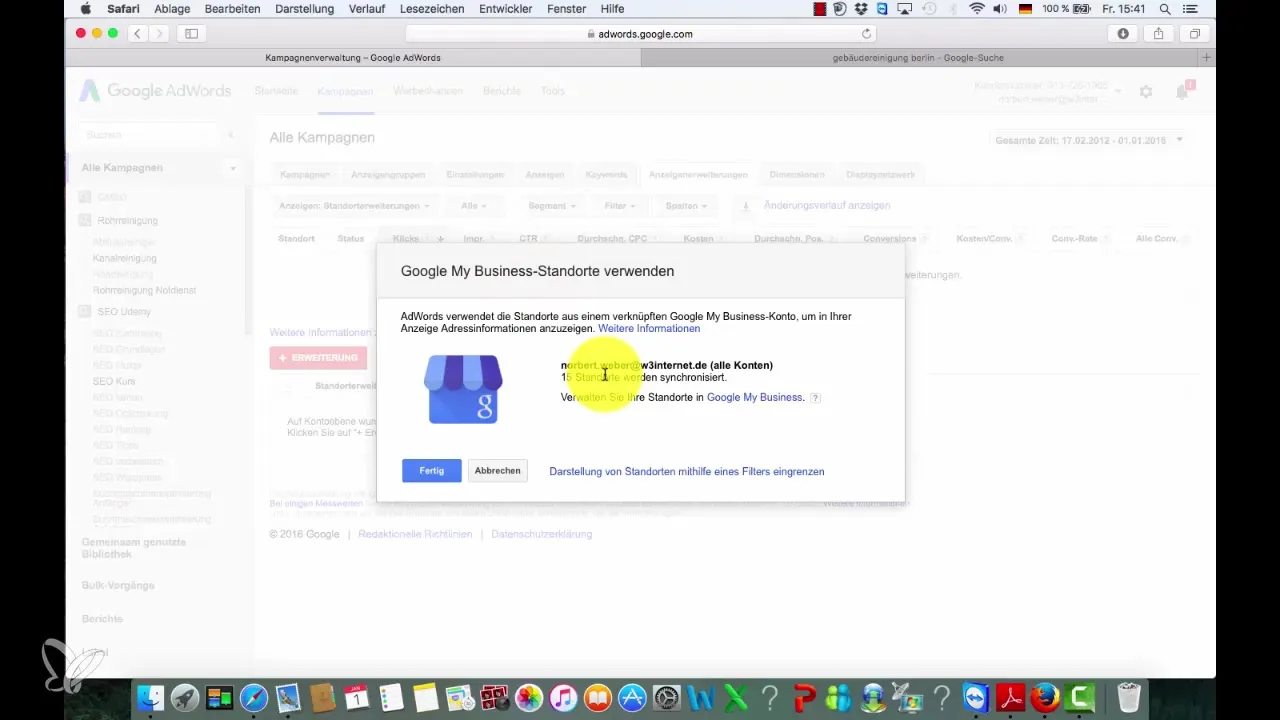Click the dimmed + ERWEITERUNG button

(318, 358)
